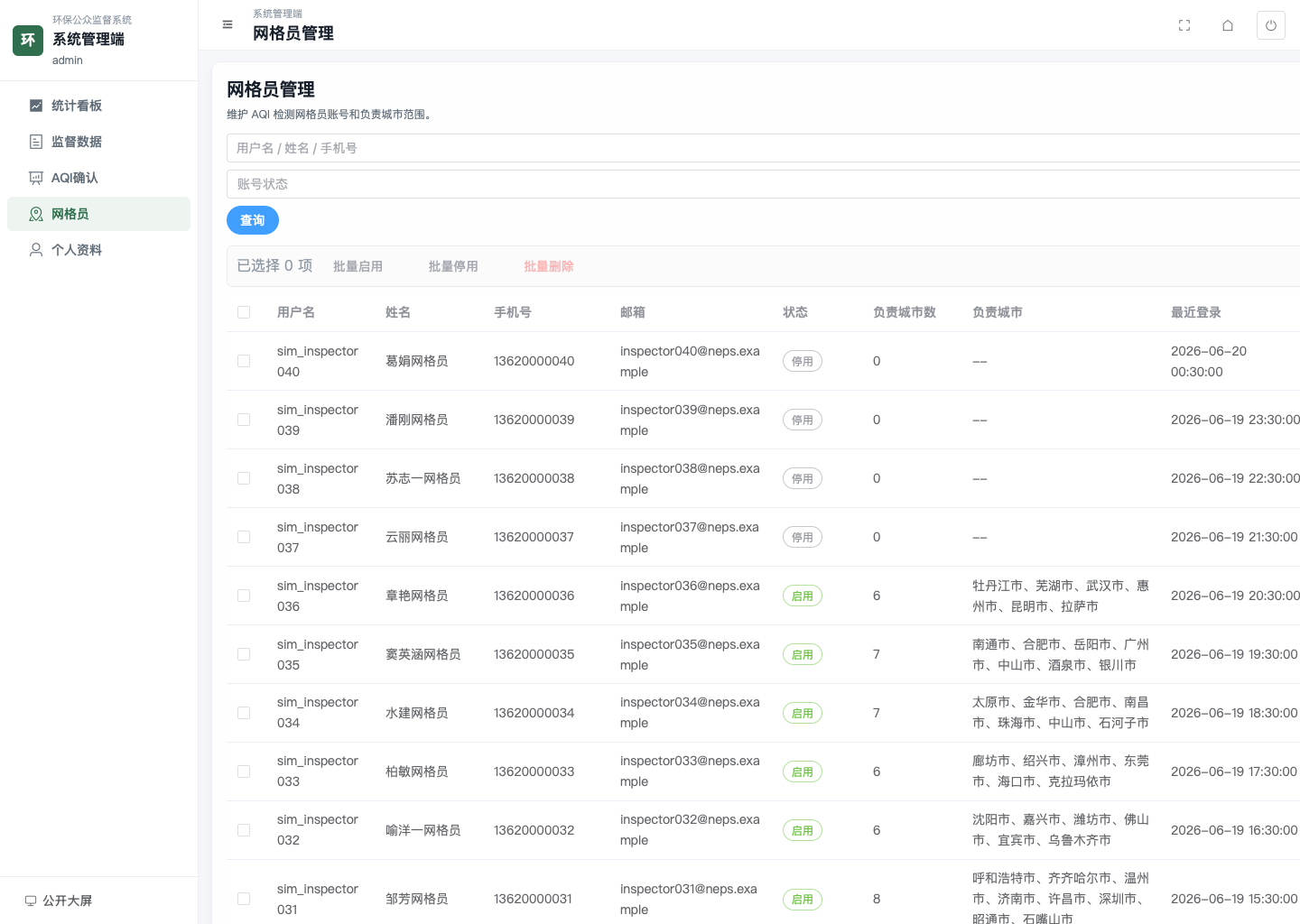Click the 网格员 location icon
The image size is (1300, 924).
point(36,214)
